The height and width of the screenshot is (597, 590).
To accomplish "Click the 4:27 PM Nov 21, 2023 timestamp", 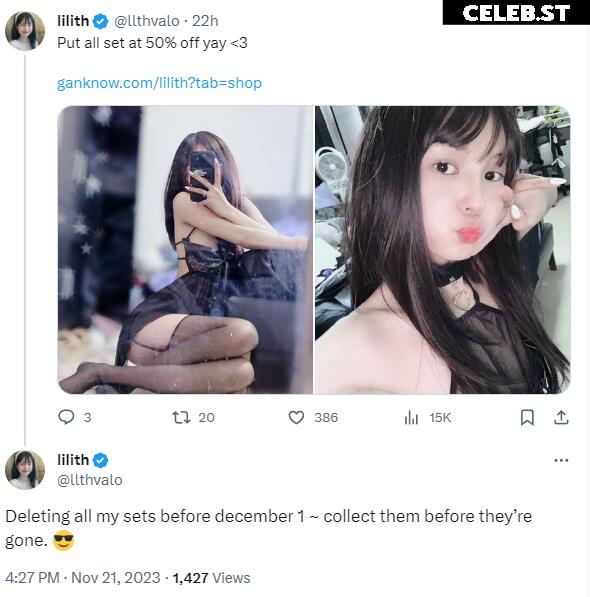I will (83, 578).
